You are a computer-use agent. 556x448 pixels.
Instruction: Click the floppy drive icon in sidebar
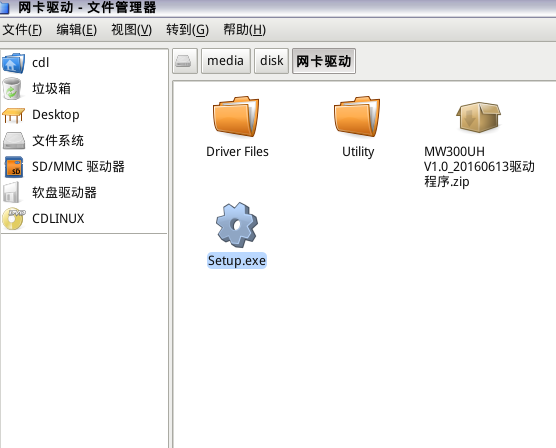coord(12,193)
